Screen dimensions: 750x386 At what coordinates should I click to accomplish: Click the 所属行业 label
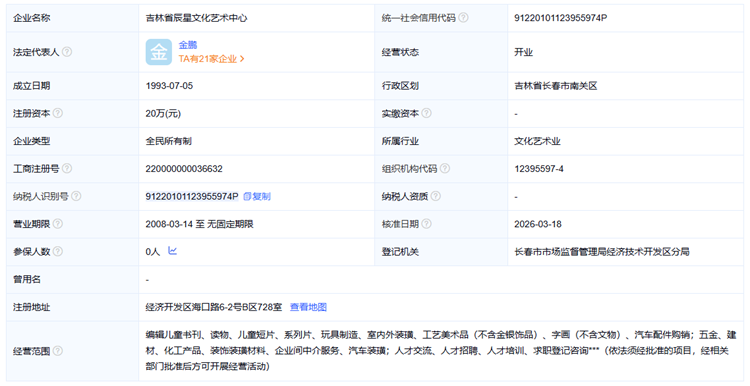[x=400, y=141]
